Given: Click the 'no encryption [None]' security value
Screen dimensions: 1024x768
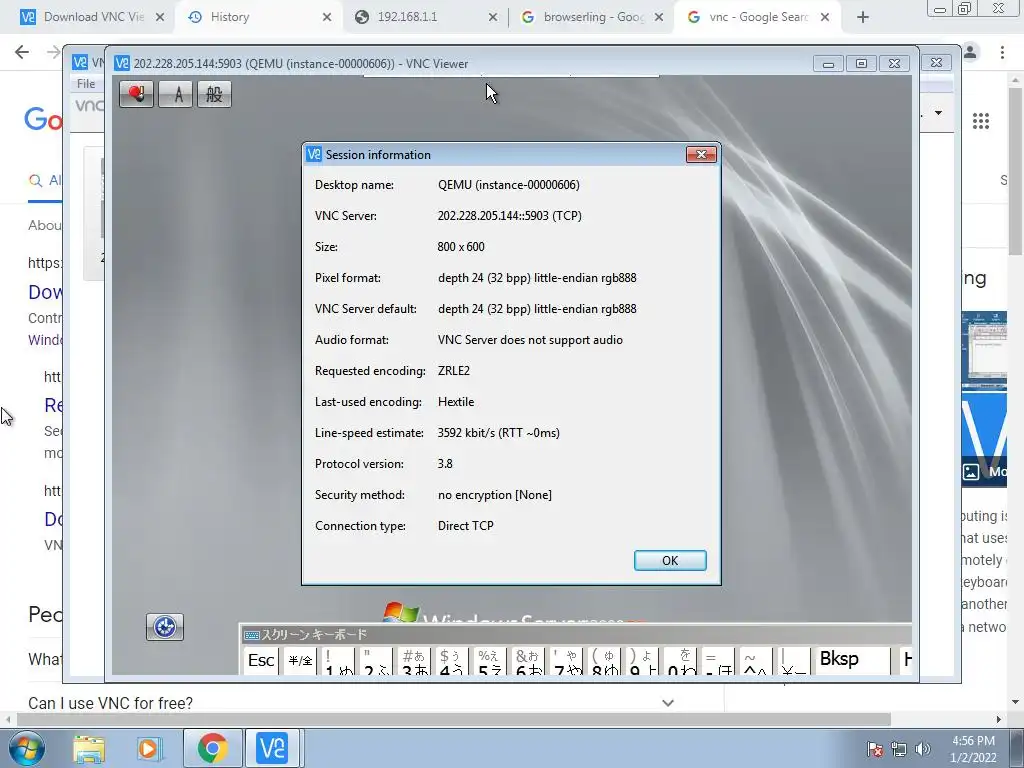Looking at the screenshot, I should pyautogui.click(x=495, y=495).
